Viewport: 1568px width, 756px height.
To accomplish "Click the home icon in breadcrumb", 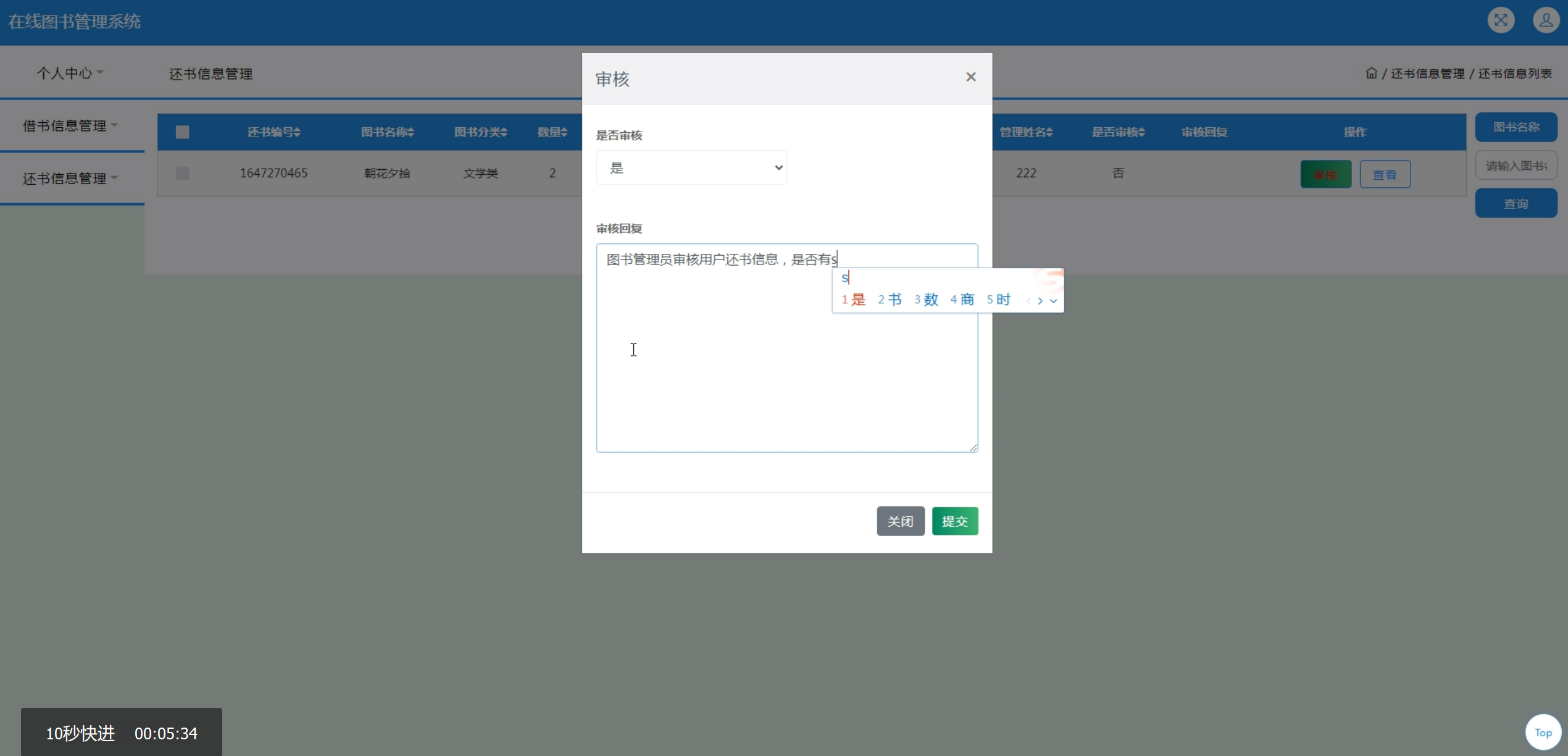I will point(1371,73).
